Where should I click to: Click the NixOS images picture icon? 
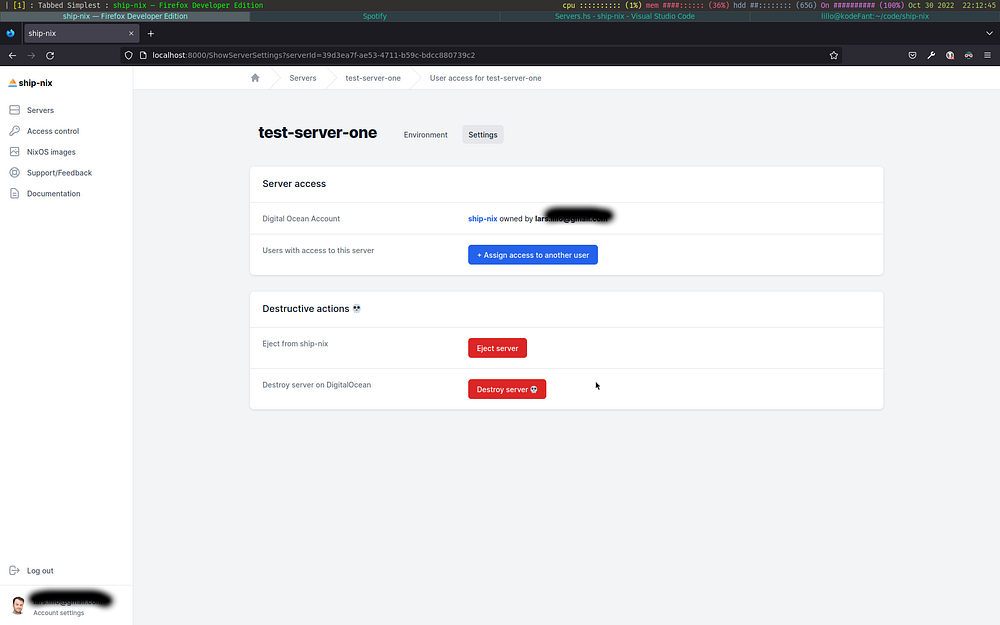pos(15,152)
